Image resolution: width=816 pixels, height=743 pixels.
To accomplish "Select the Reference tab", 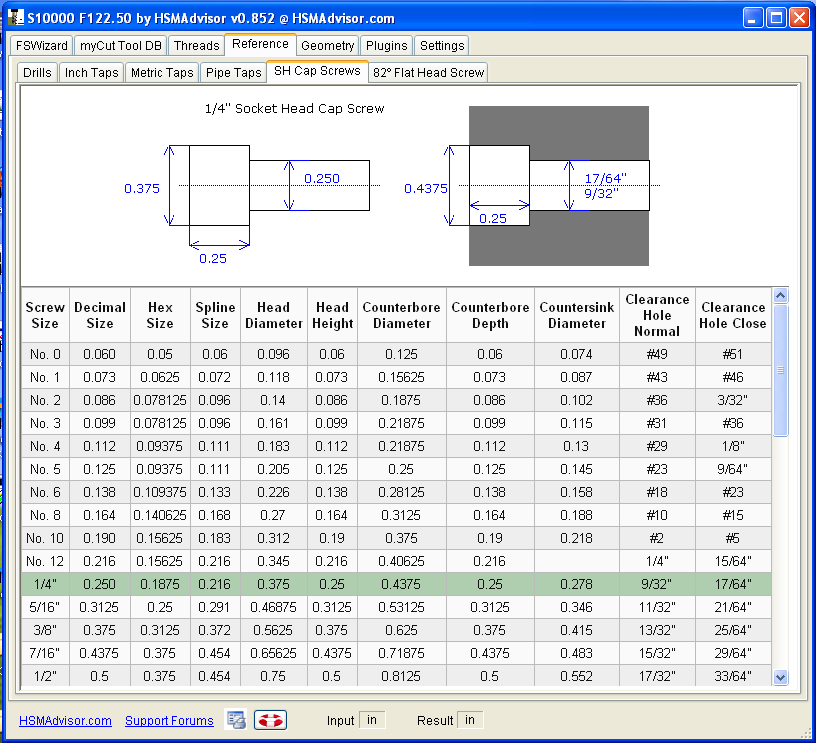I will 260,44.
